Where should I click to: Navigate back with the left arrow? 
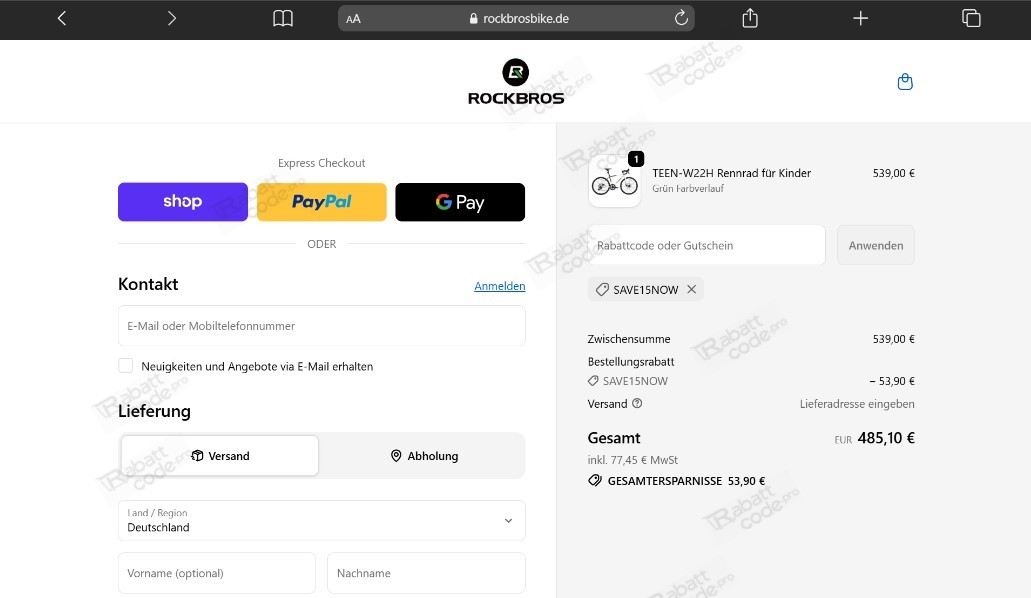pos(61,18)
